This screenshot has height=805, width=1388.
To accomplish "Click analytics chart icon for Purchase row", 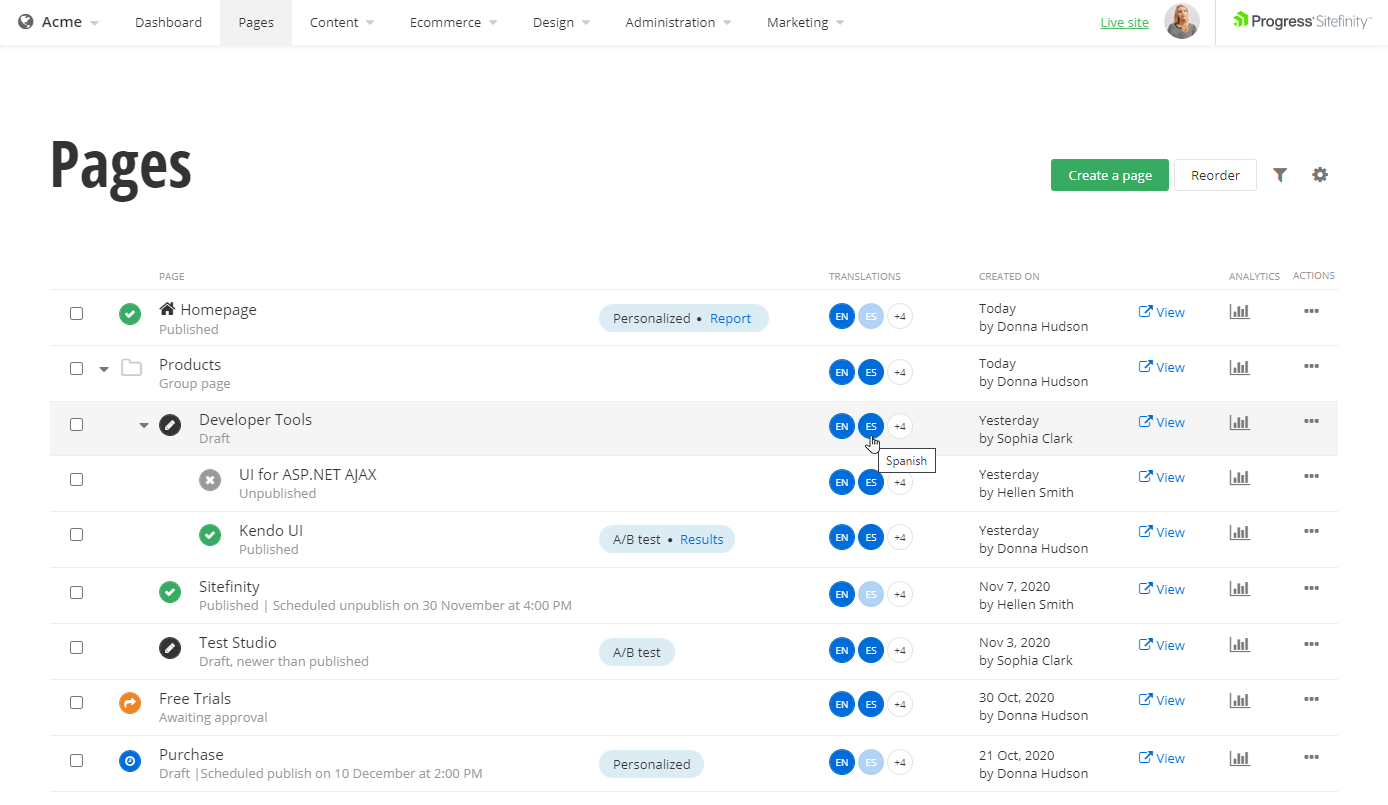I will (x=1239, y=758).
